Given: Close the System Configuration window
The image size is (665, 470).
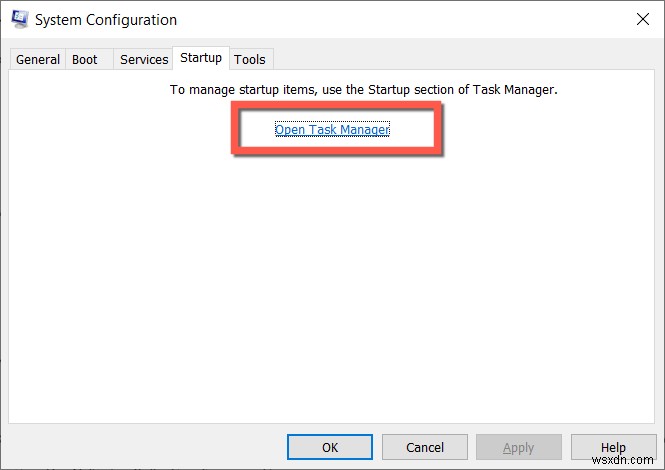Looking at the screenshot, I should click(643, 19).
